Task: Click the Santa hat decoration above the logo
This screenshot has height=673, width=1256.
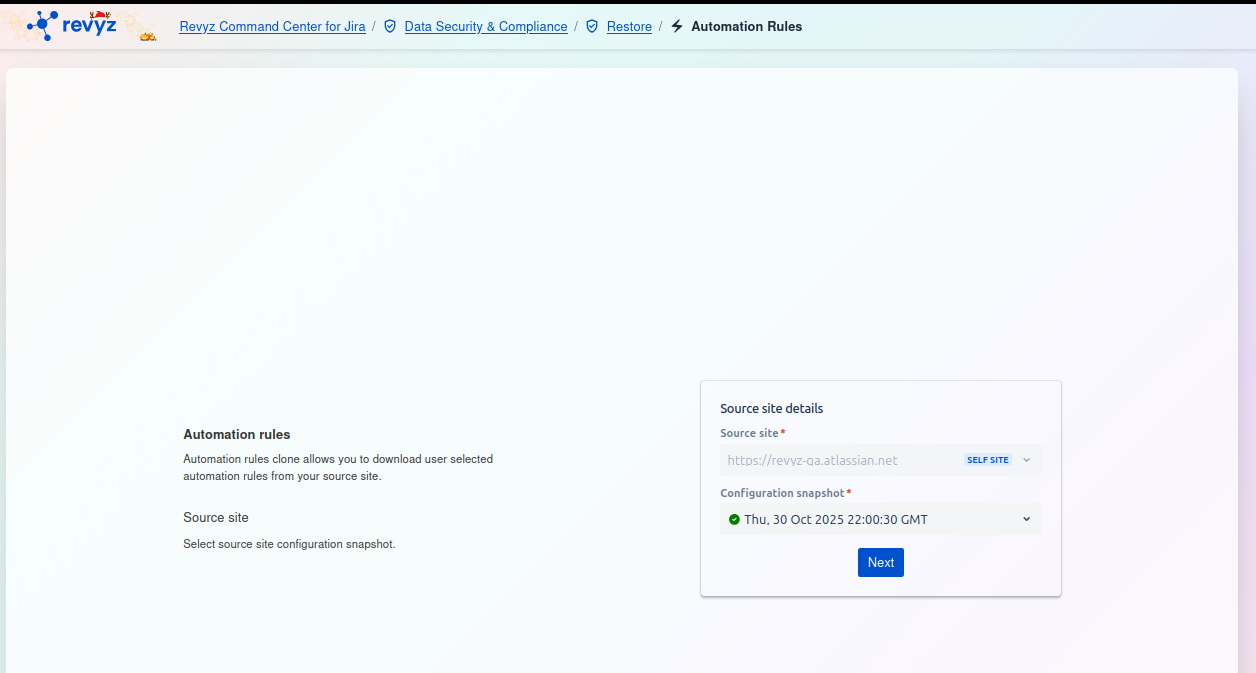Action: tap(98, 15)
